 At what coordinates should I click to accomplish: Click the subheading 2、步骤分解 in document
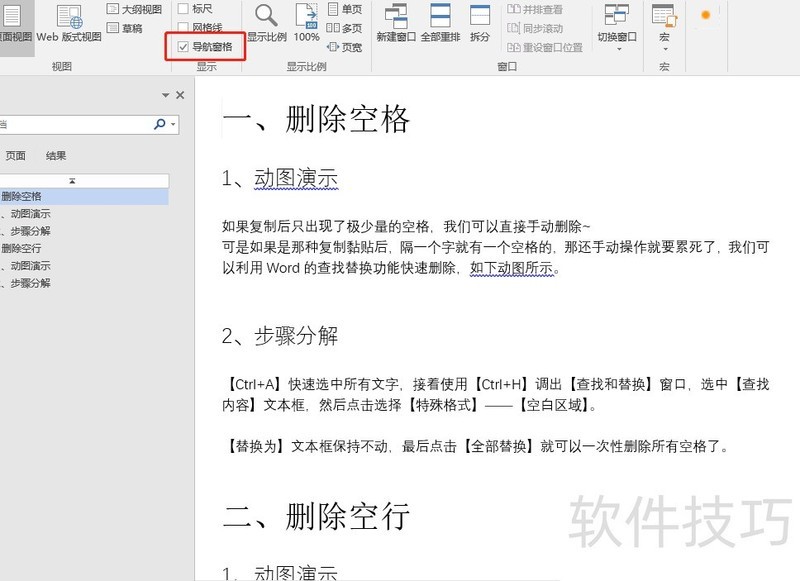[x=280, y=336]
